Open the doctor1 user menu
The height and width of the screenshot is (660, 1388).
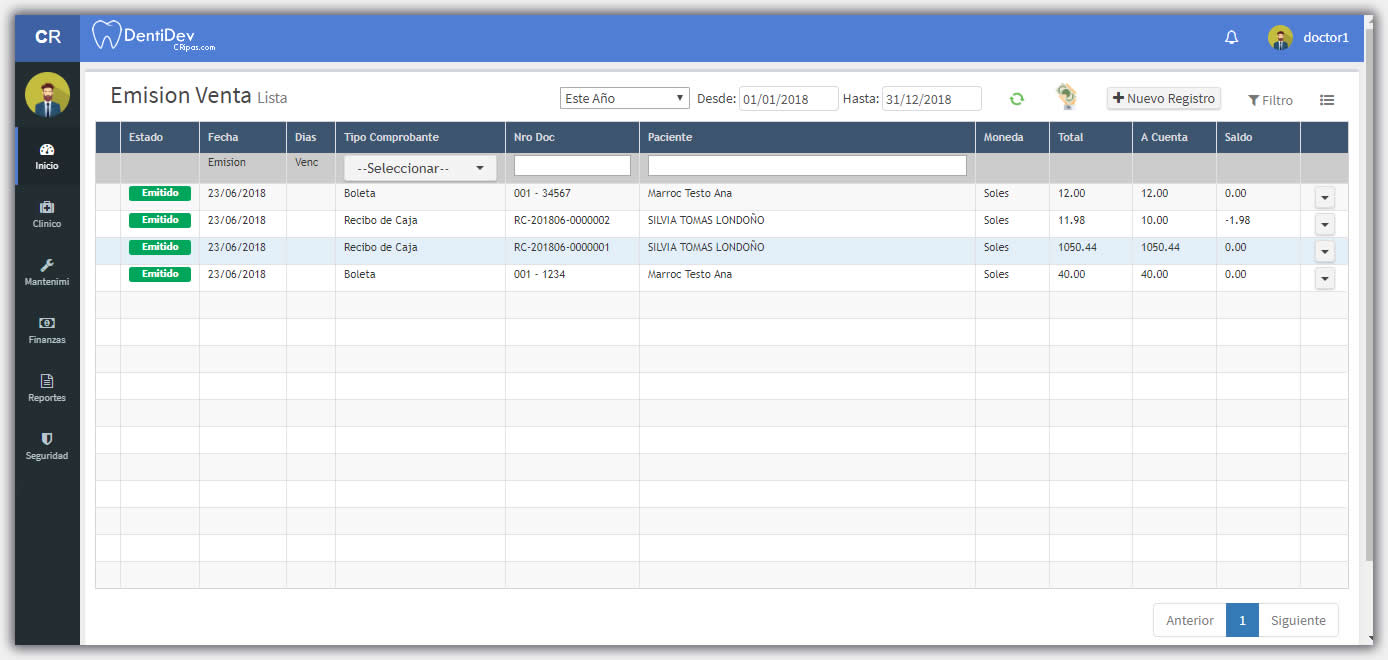pyautogui.click(x=1309, y=37)
